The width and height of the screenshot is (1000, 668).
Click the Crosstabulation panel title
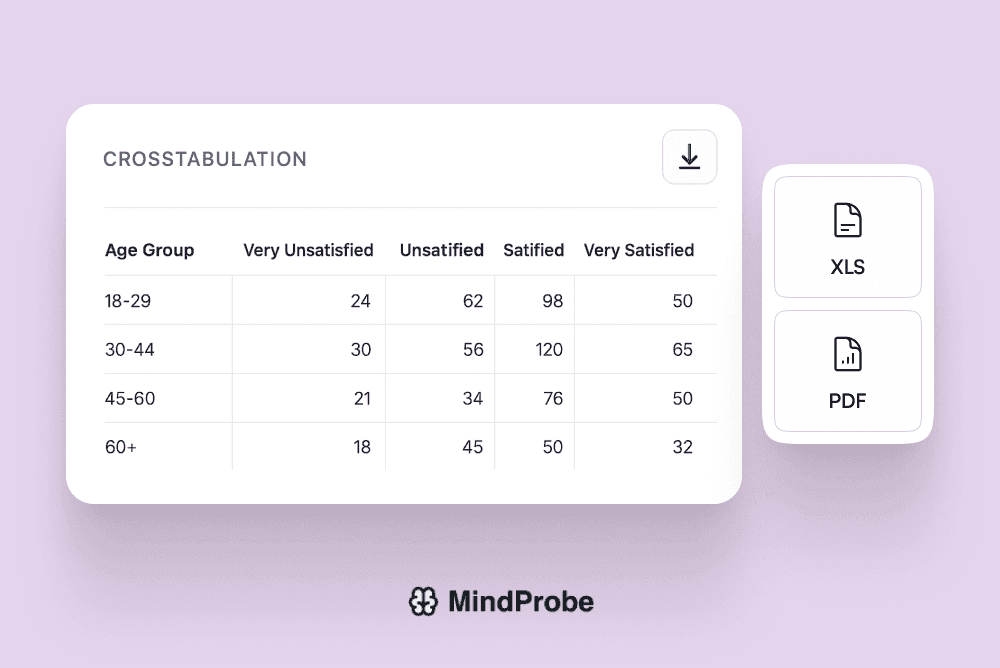tap(205, 159)
